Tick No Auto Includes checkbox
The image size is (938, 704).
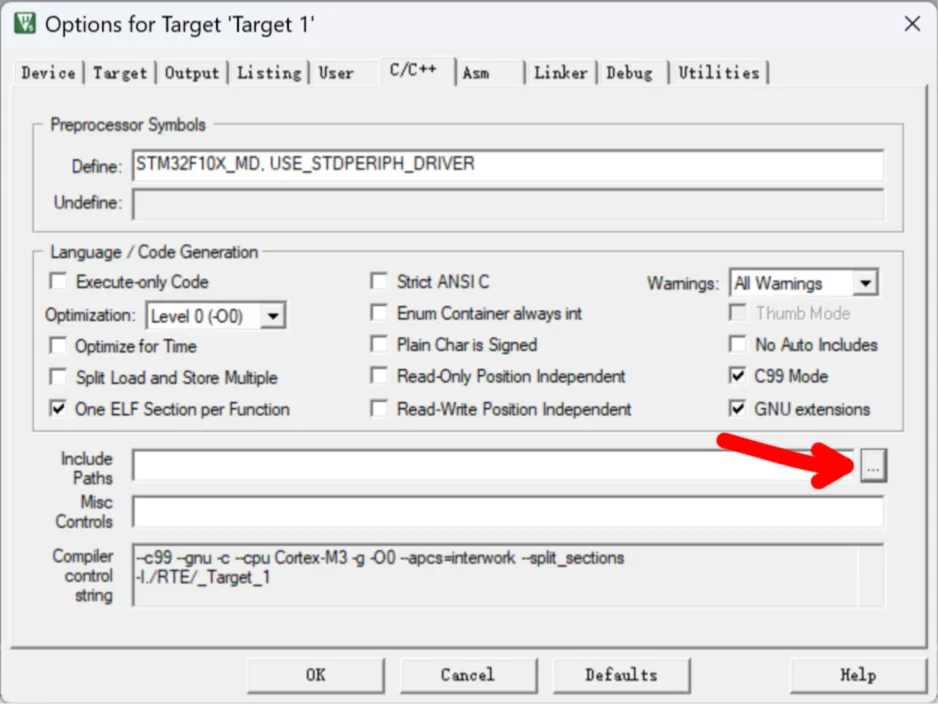coord(738,344)
